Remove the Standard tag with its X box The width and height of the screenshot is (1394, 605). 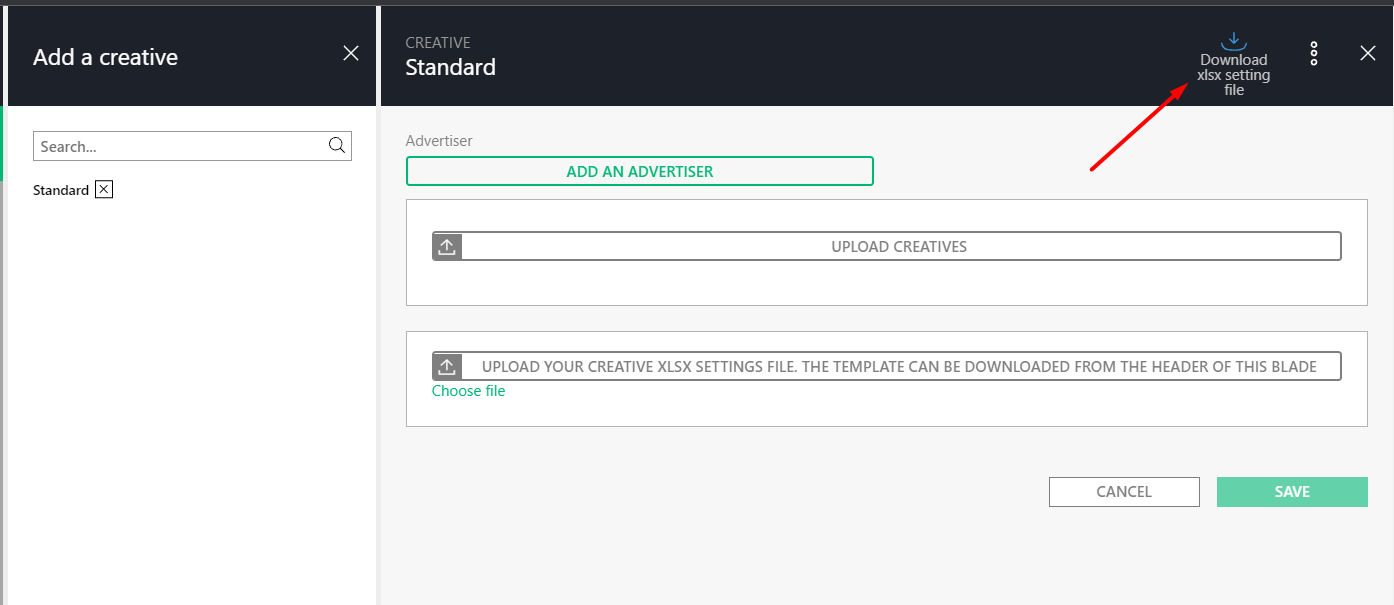[x=104, y=190]
